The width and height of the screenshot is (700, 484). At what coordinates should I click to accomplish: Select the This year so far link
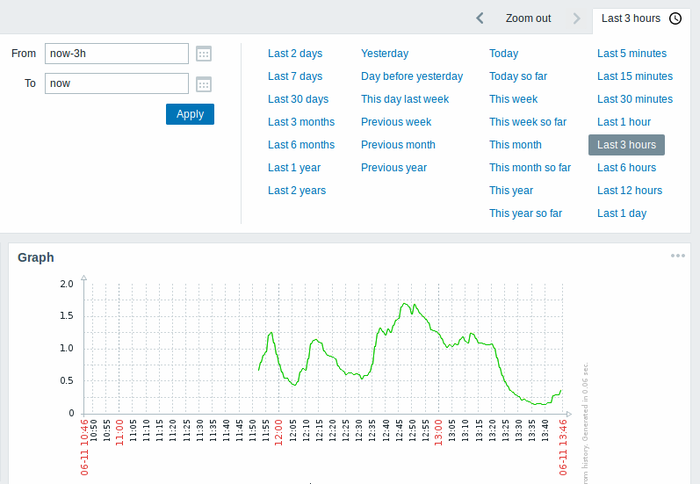click(526, 213)
